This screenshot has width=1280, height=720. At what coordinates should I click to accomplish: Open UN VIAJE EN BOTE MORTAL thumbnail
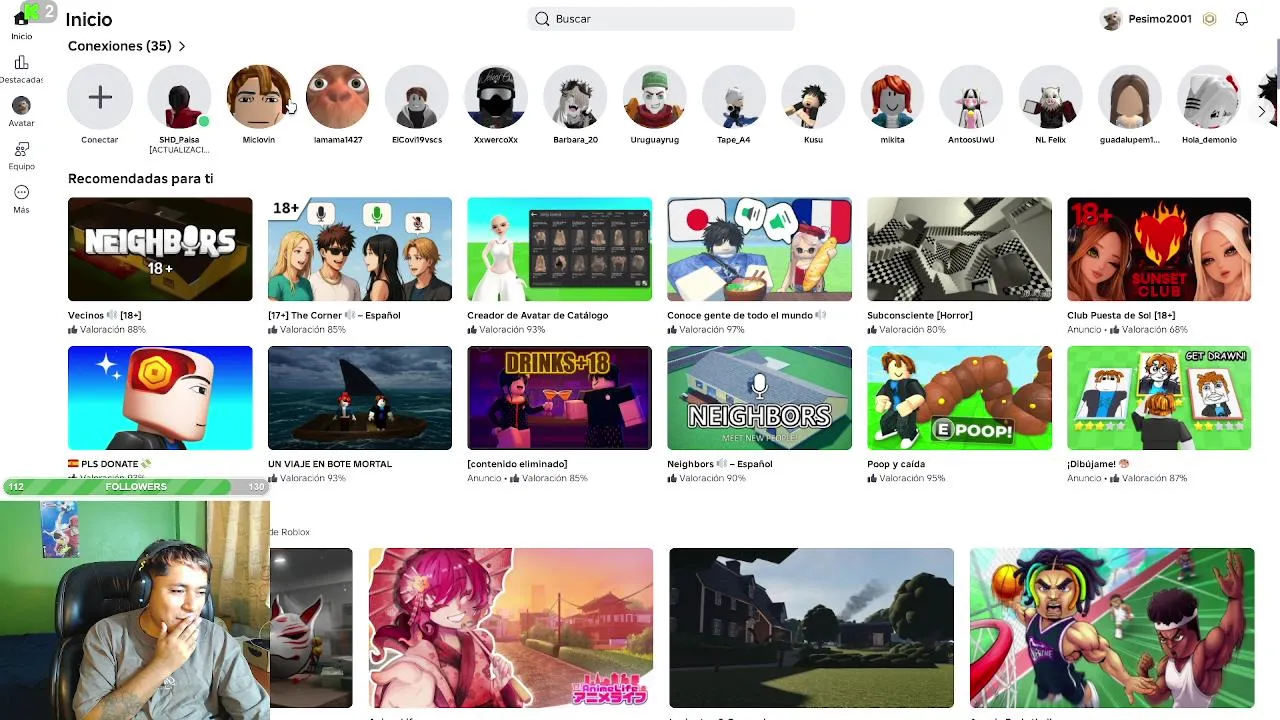click(360, 398)
